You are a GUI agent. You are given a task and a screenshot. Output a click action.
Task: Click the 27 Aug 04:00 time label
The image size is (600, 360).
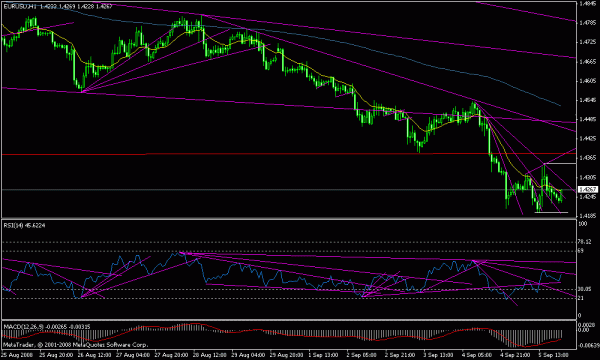pyautogui.click(x=133, y=355)
